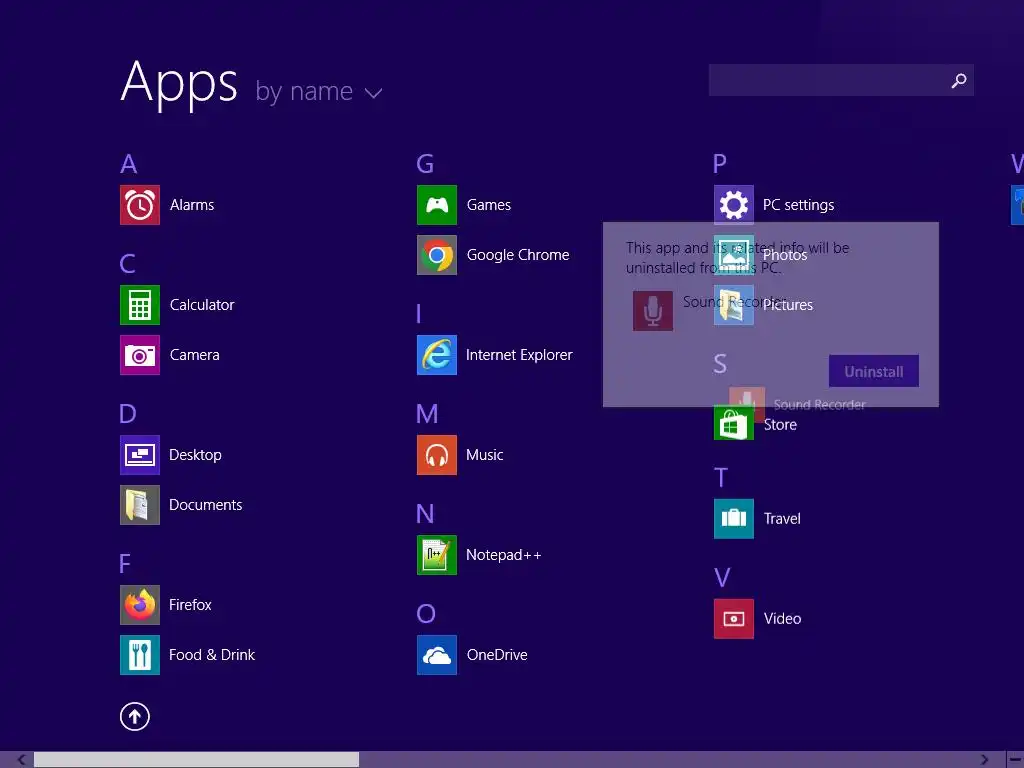Click the 'Store' label

click(780, 424)
